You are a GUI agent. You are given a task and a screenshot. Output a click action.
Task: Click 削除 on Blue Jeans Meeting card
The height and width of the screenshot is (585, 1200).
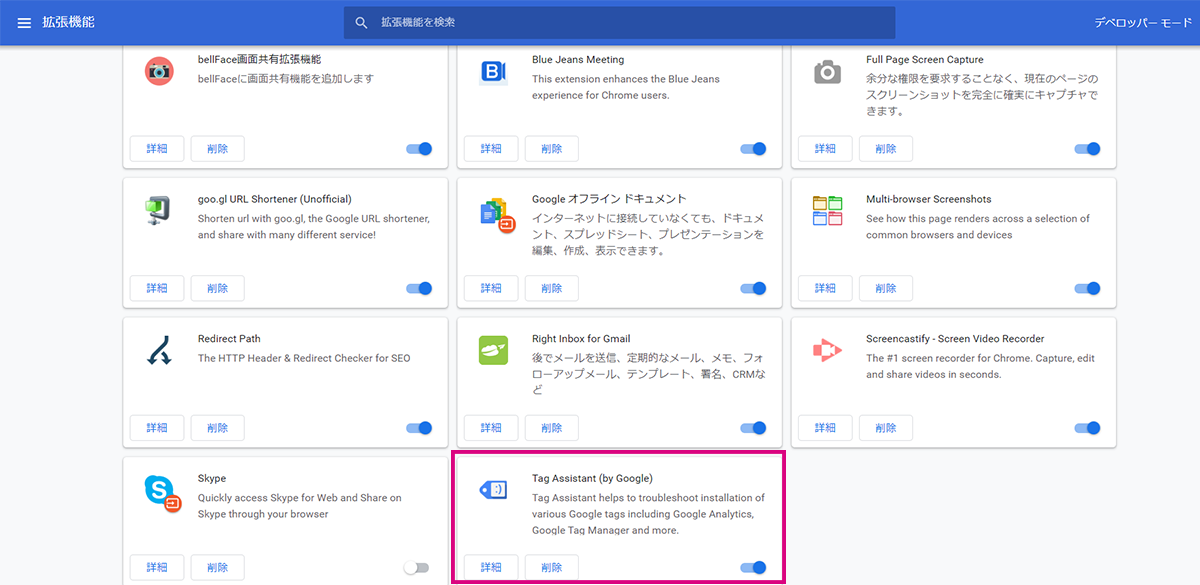click(552, 149)
